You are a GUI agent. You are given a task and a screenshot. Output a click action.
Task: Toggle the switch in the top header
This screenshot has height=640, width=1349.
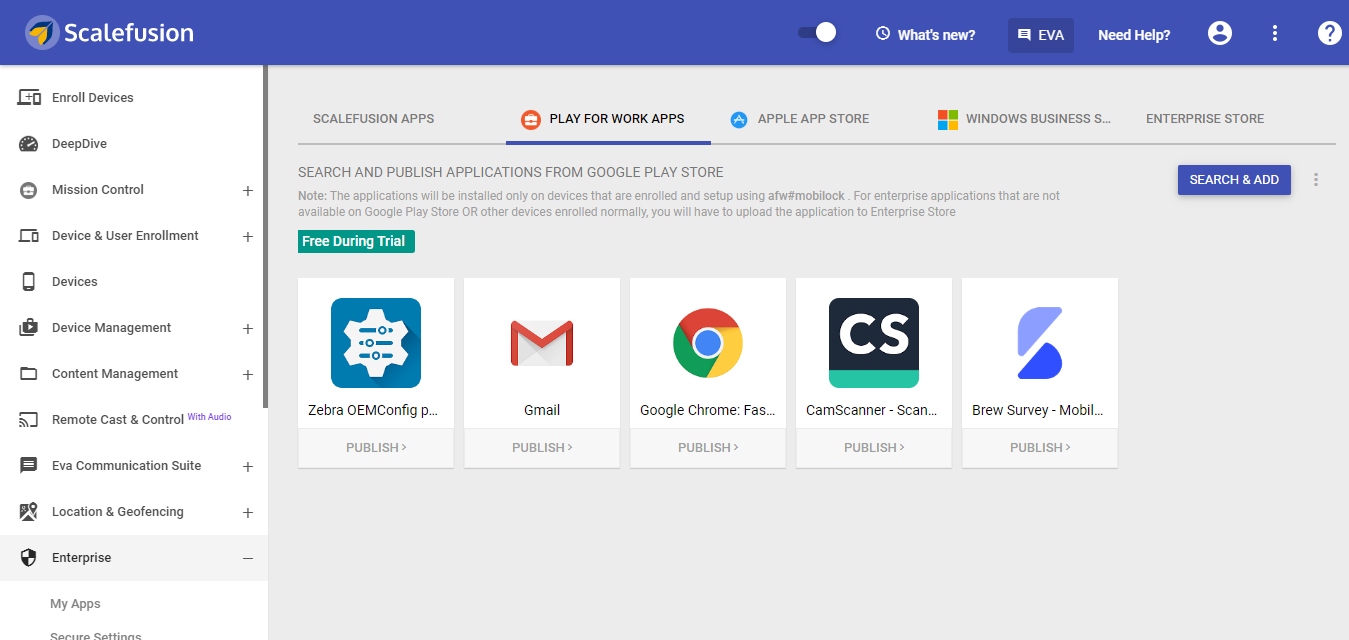(x=817, y=33)
